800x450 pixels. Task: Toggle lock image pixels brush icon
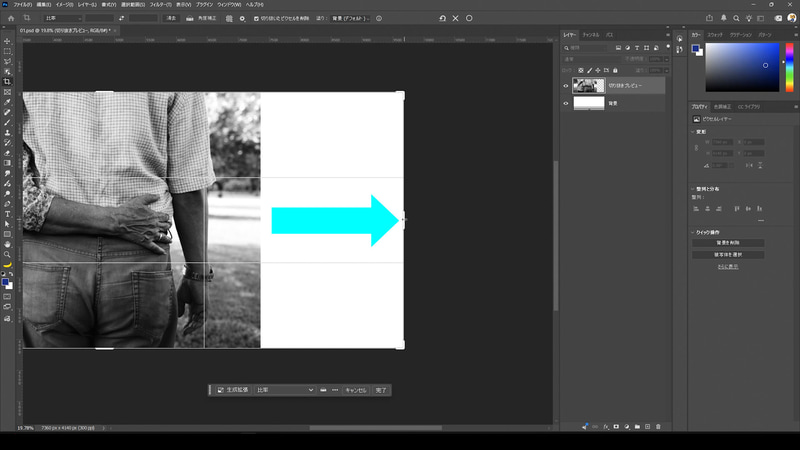(x=589, y=70)
